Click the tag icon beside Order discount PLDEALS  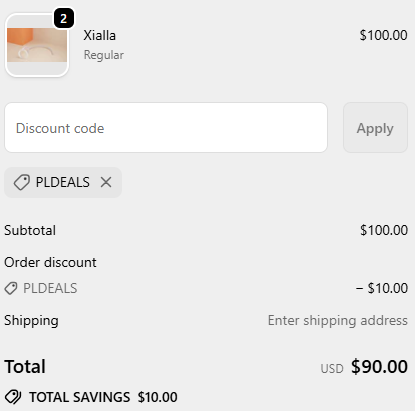point(11,288)
